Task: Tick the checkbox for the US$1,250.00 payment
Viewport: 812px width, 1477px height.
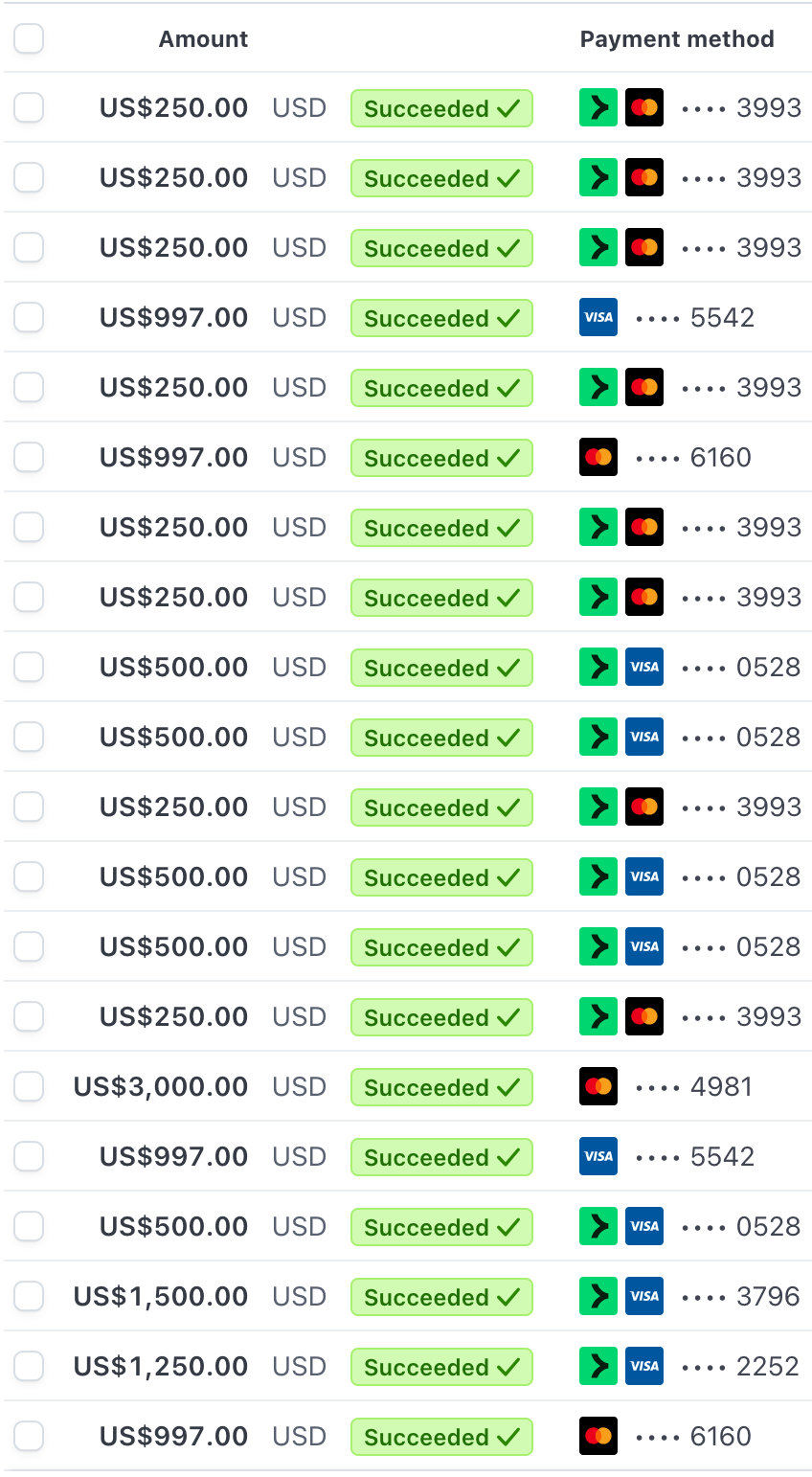Action: click(x=29, y=1366)
